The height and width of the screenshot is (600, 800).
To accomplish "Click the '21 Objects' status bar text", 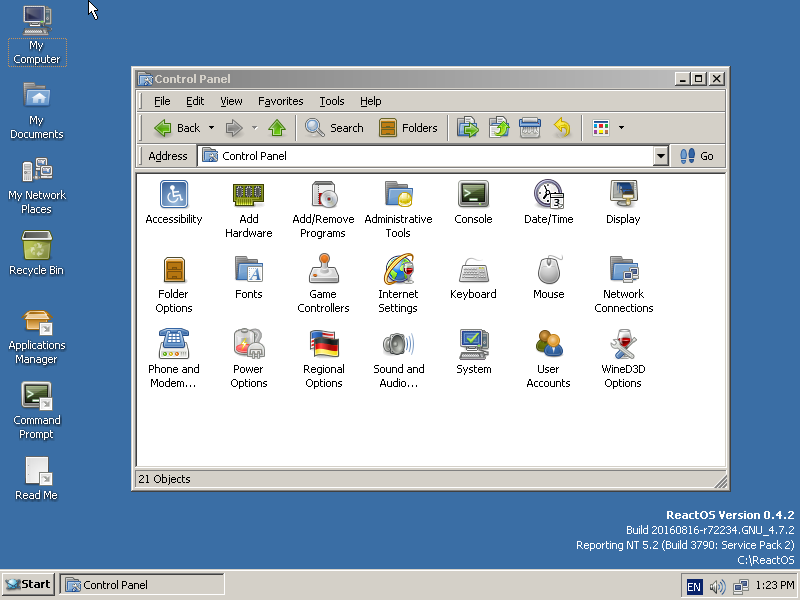I will pos(164,479).
